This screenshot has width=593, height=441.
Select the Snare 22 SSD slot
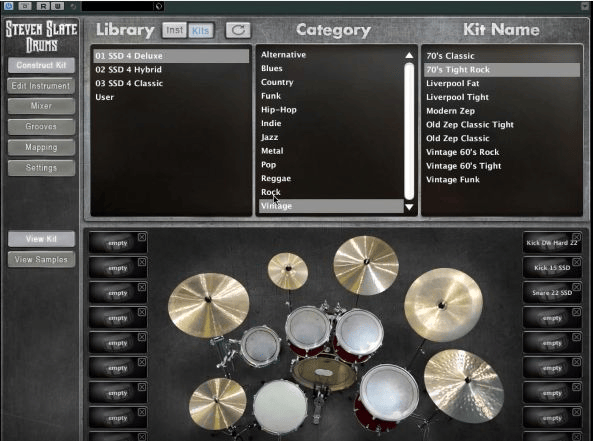(551, 293)
